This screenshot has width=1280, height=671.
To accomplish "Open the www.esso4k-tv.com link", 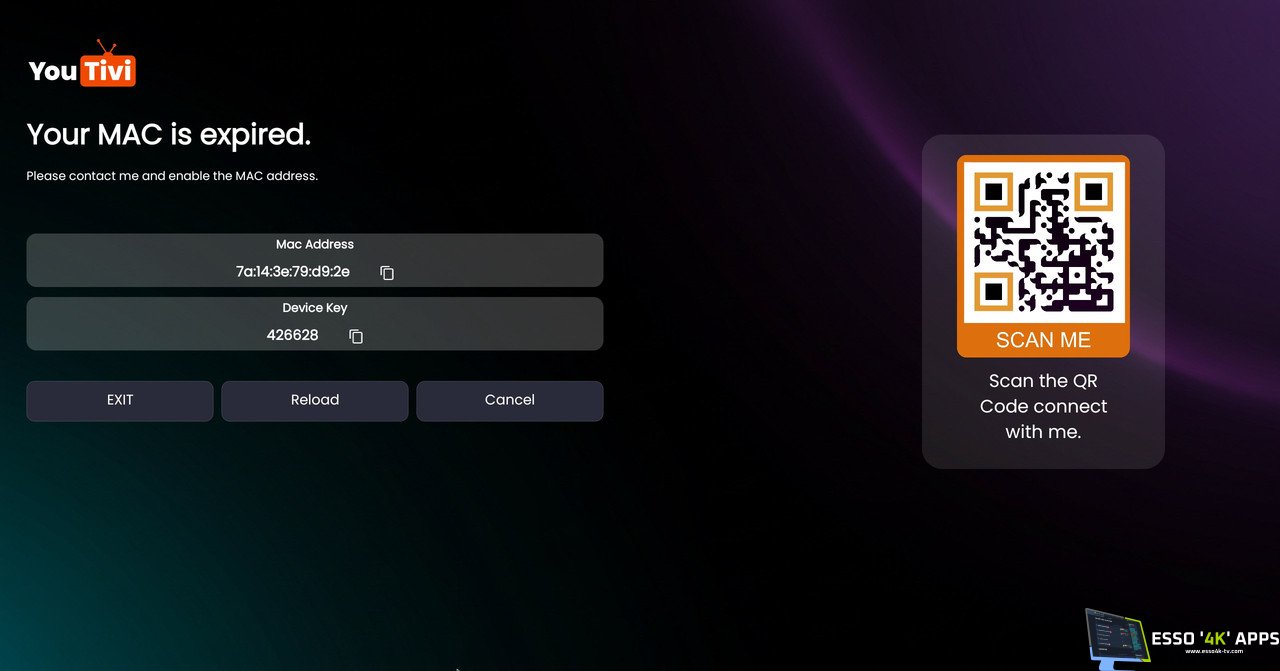I will tap(1213, 651).
